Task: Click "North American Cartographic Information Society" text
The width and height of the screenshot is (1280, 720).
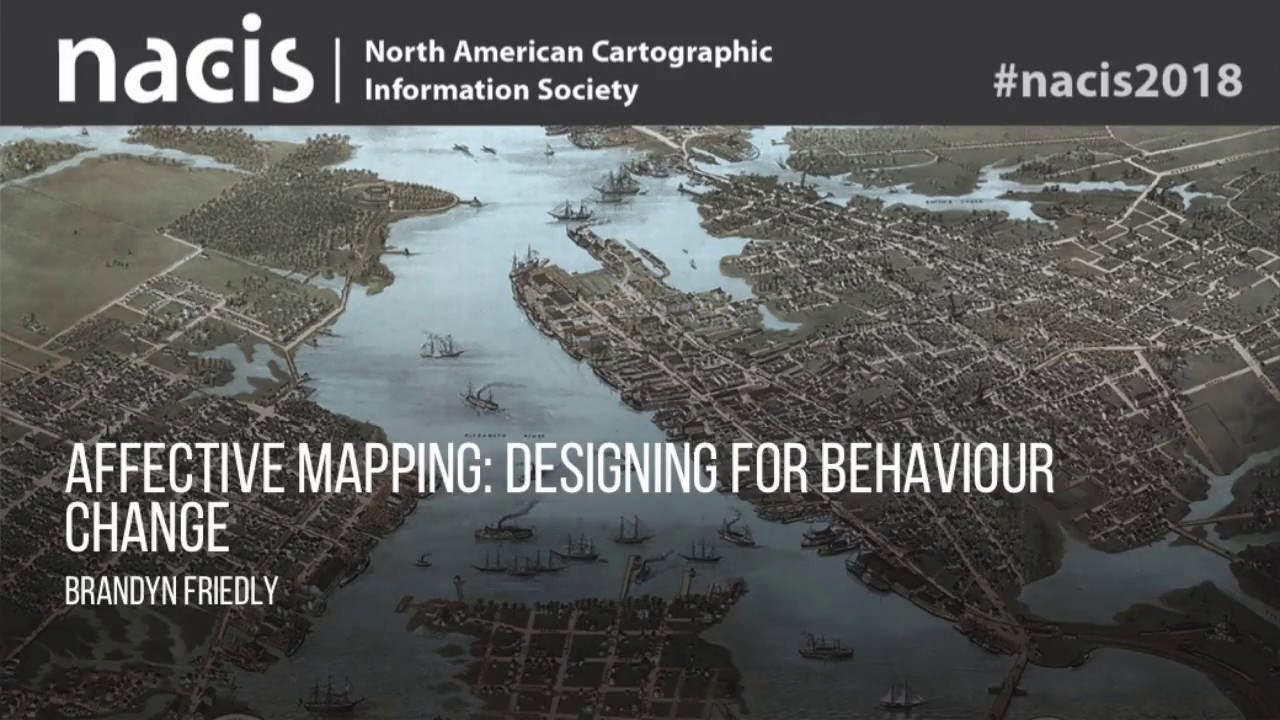Action: pyautogui.click(x=568, y=71)
